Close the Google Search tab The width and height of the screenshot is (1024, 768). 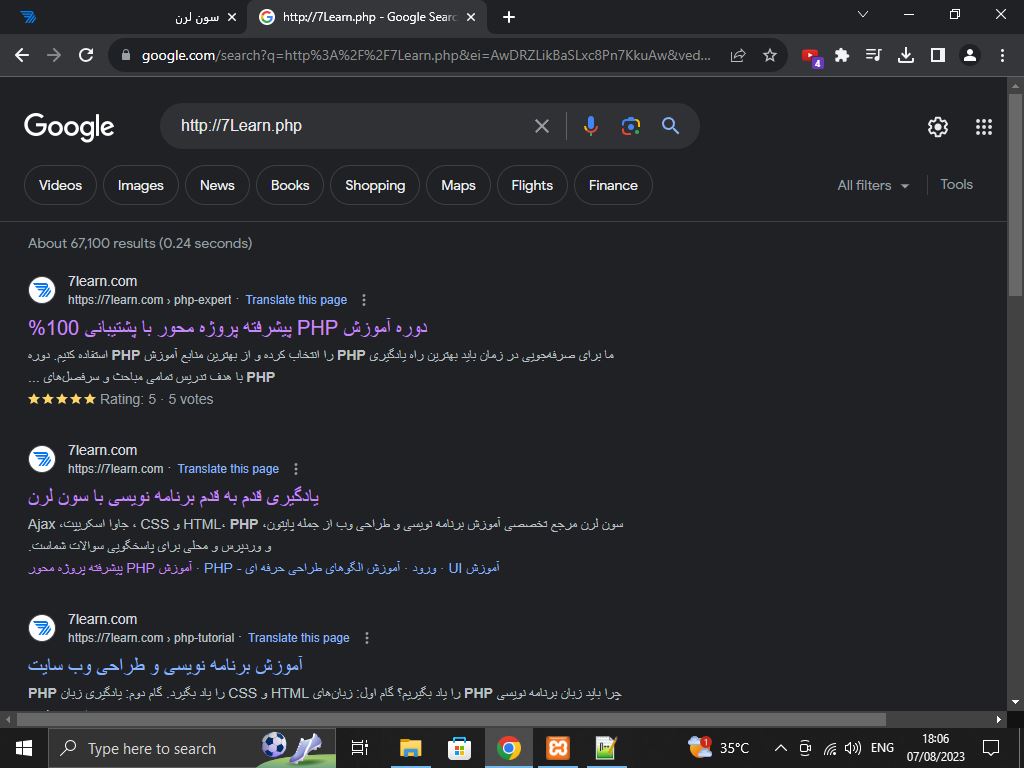click(471, 18)
